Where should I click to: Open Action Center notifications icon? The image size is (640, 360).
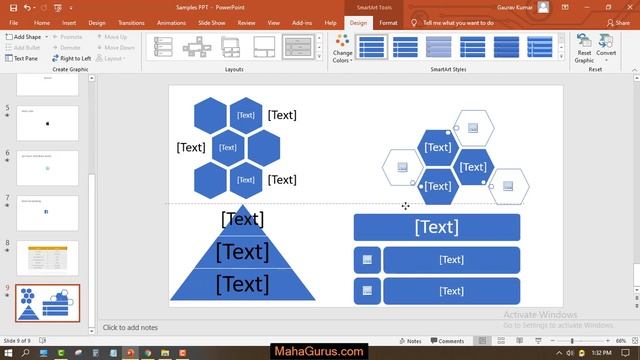pos(626,353)
